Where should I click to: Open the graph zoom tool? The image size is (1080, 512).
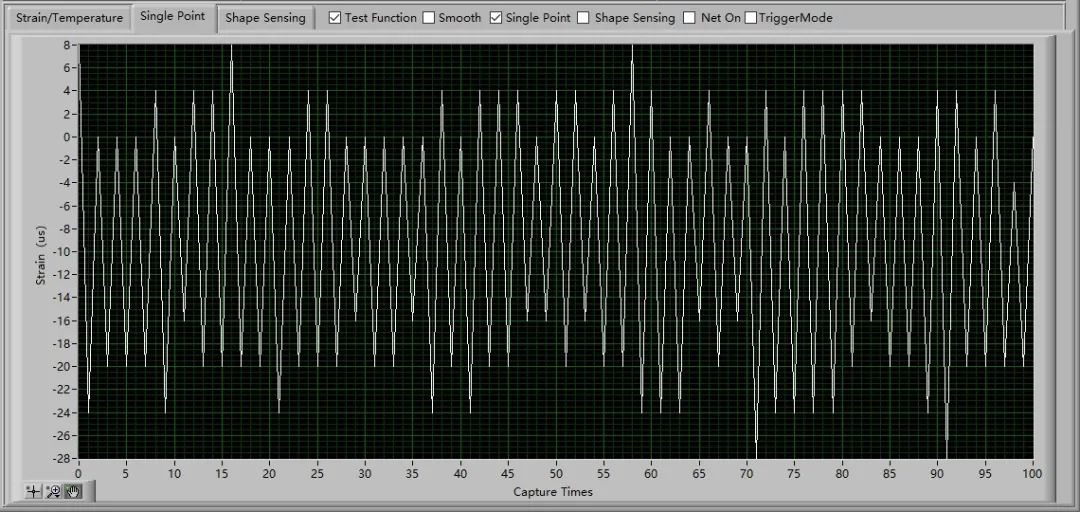[x=54, y=491]
